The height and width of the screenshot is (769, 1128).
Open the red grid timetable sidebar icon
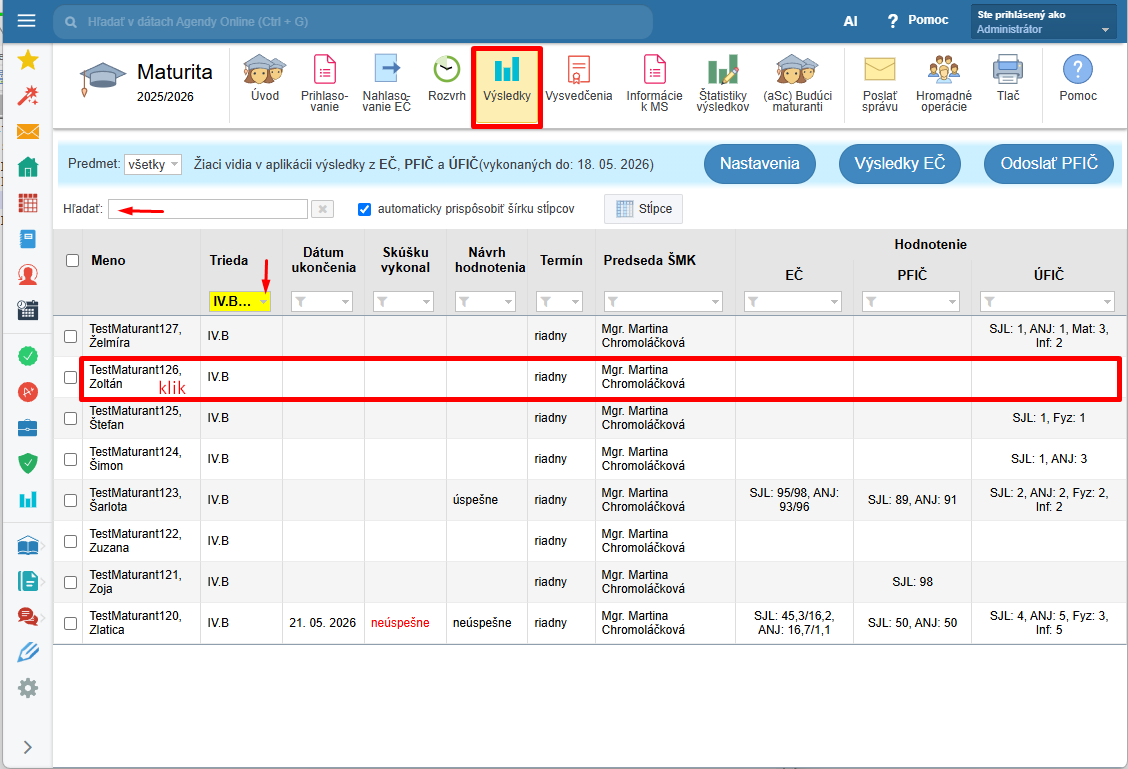point(27,203)
